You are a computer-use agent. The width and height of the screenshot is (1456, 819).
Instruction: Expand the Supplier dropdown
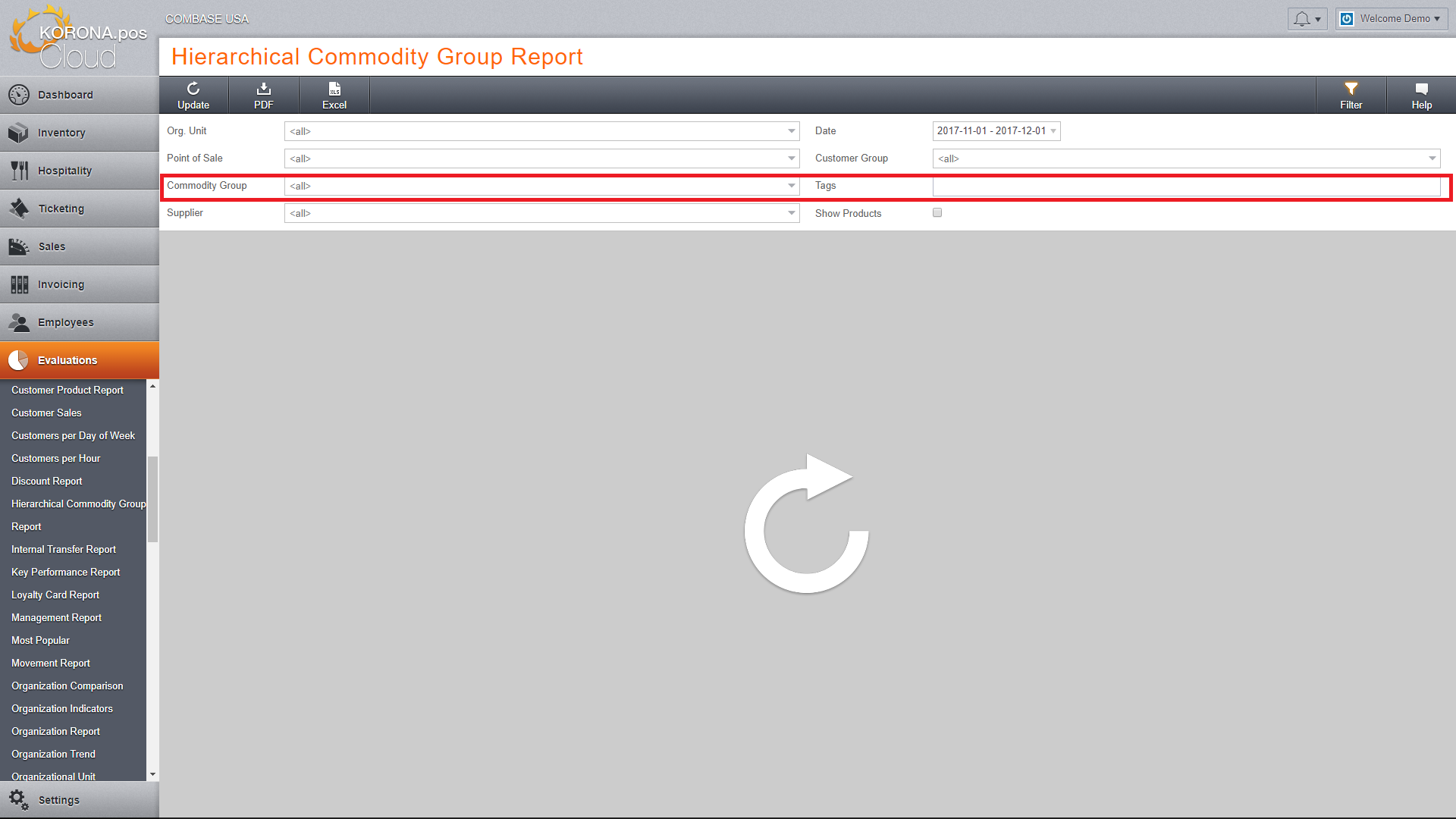542,213
